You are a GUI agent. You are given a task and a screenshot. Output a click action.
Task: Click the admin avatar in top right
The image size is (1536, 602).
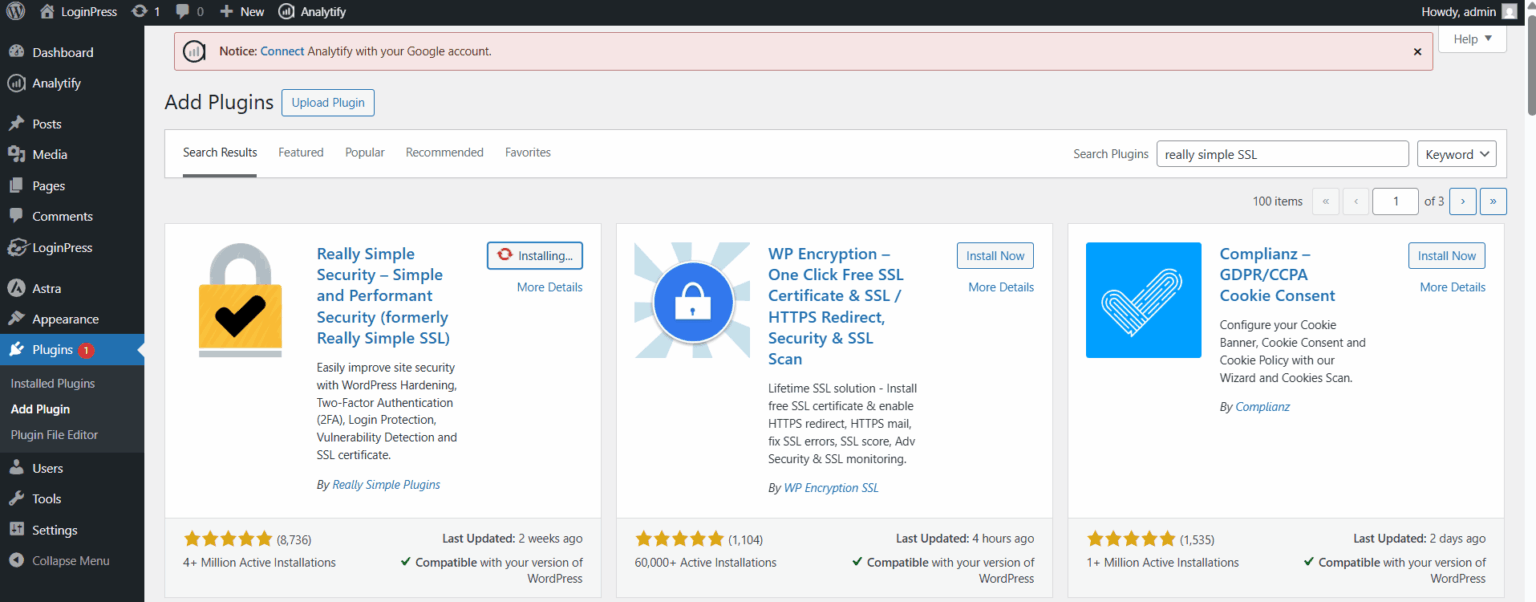(x=1509, y=12)
